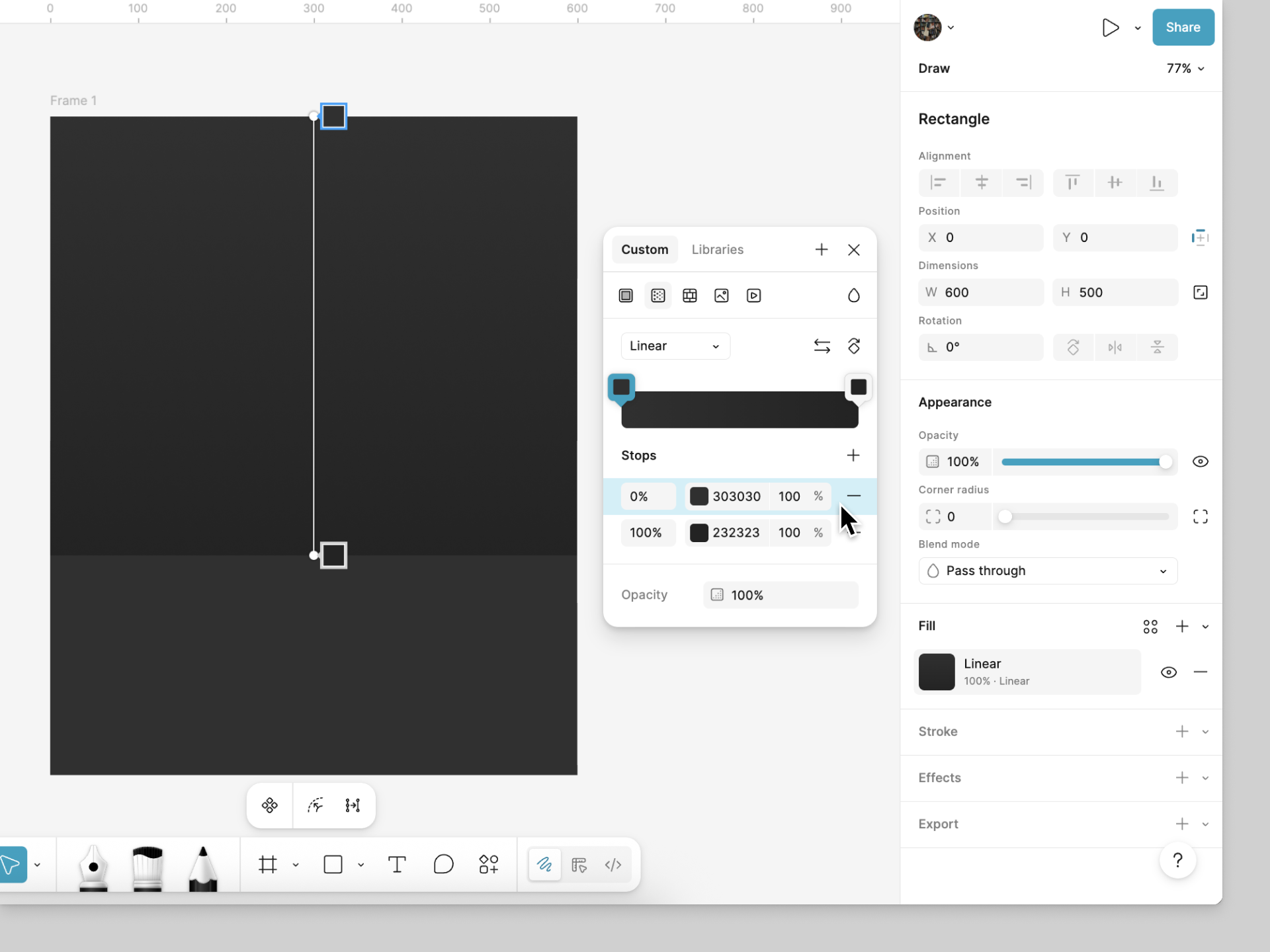
Task: Select the Frame tool
Action: [267, 865]
